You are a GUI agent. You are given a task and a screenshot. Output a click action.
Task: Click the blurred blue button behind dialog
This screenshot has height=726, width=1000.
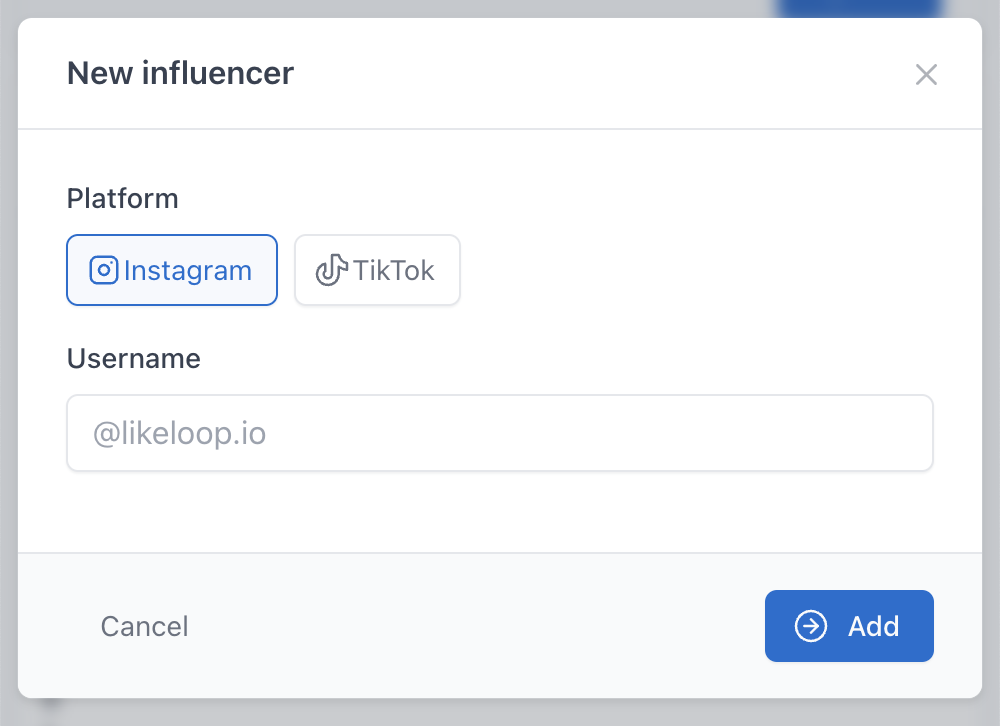[860, 8]
